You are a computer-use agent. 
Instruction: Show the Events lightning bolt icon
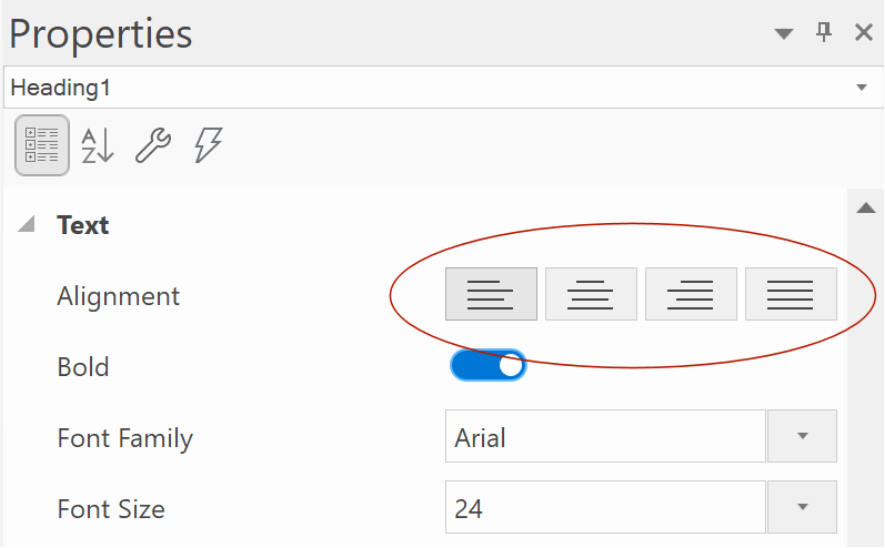coord(208,146)
